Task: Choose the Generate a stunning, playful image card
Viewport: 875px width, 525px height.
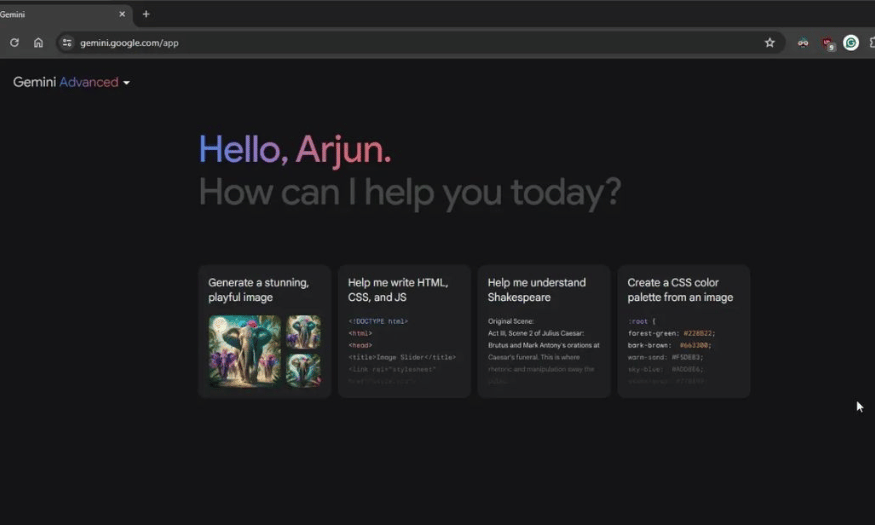Action: [x=265, y=331]
